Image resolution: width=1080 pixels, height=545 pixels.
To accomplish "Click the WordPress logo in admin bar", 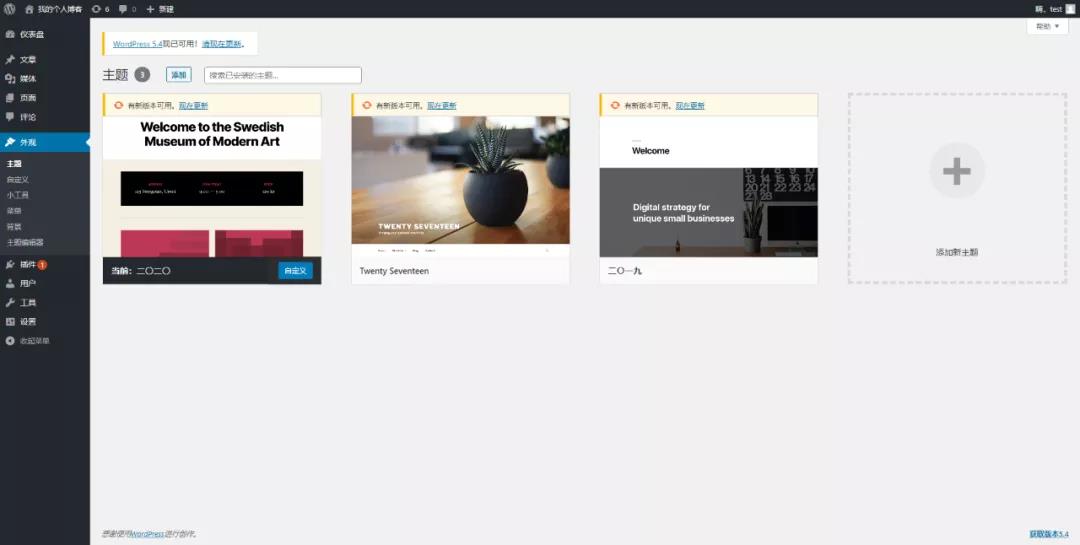I will (9, 9).
